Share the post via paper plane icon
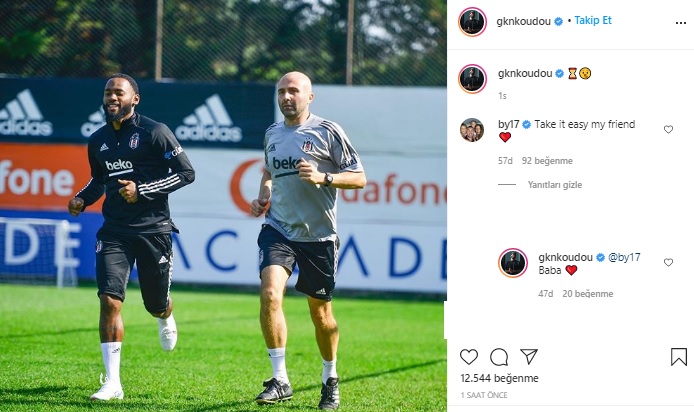694x412 pixels. (529, 356)
